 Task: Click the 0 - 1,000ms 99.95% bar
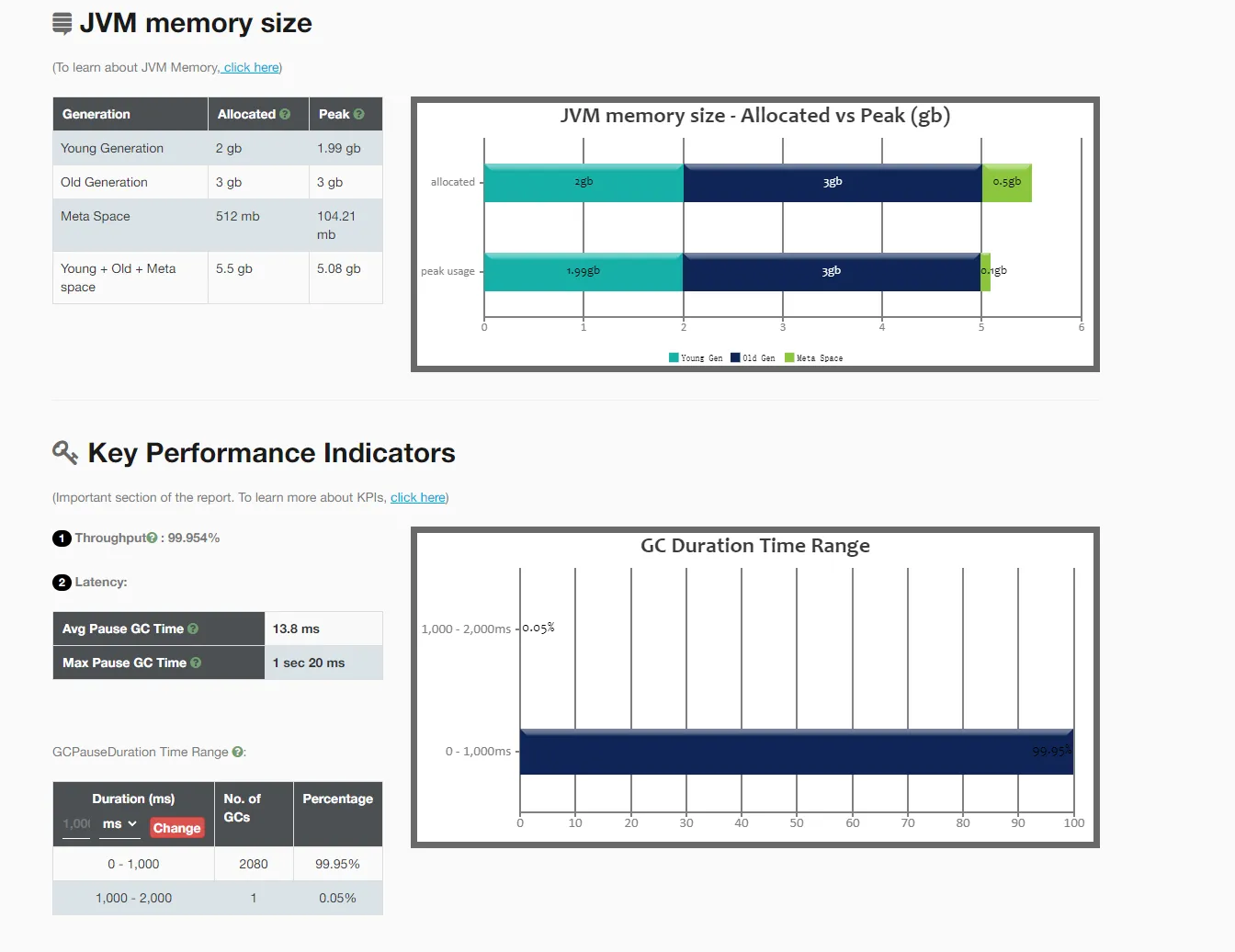click(797, 752)
